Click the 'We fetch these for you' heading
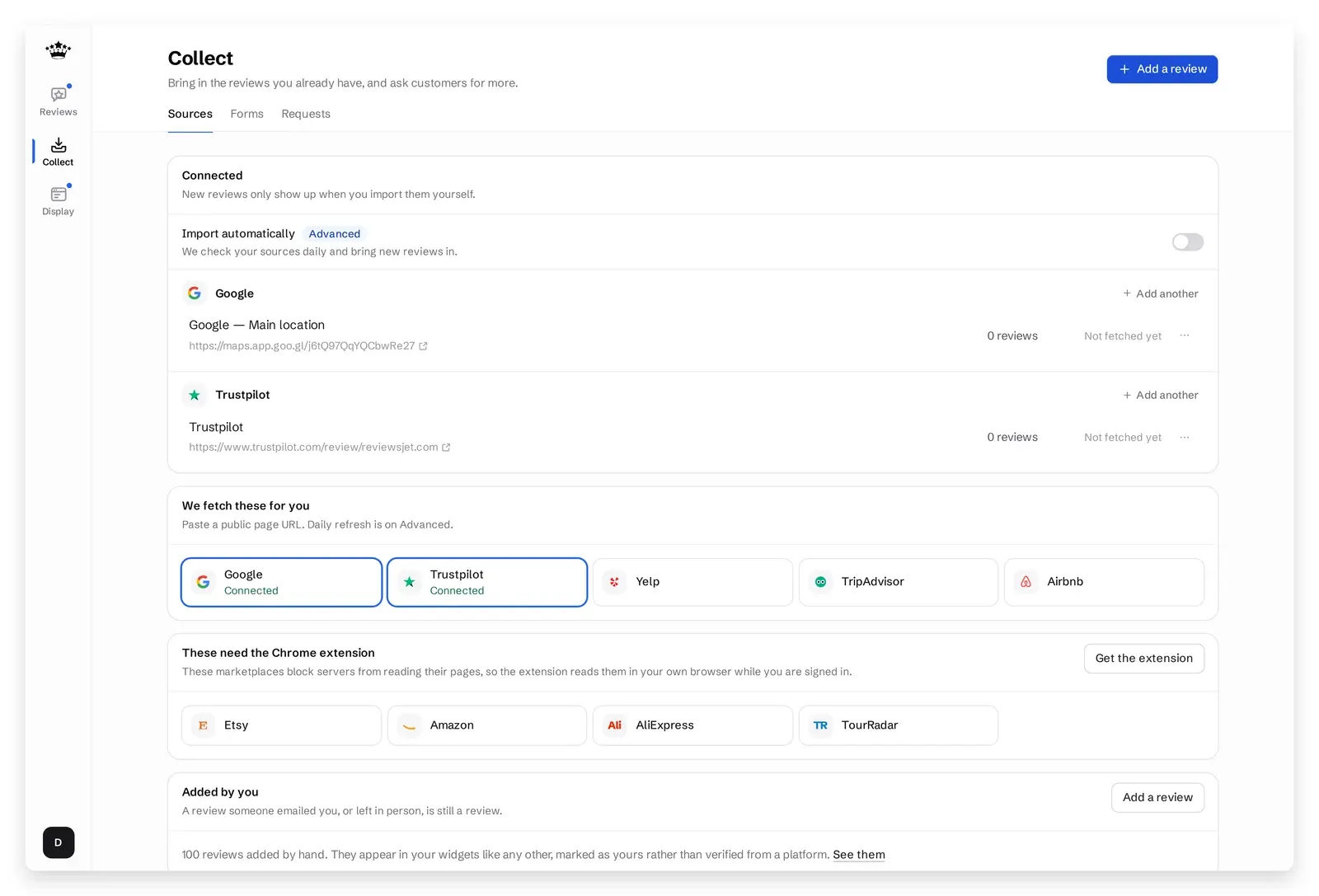The image size is (1319, 896). coord(246,506)
